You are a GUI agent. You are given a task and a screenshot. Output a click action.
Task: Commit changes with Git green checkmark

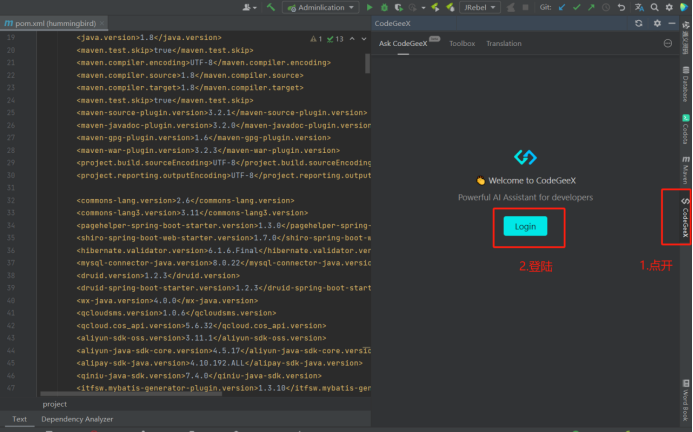[577, 7]
